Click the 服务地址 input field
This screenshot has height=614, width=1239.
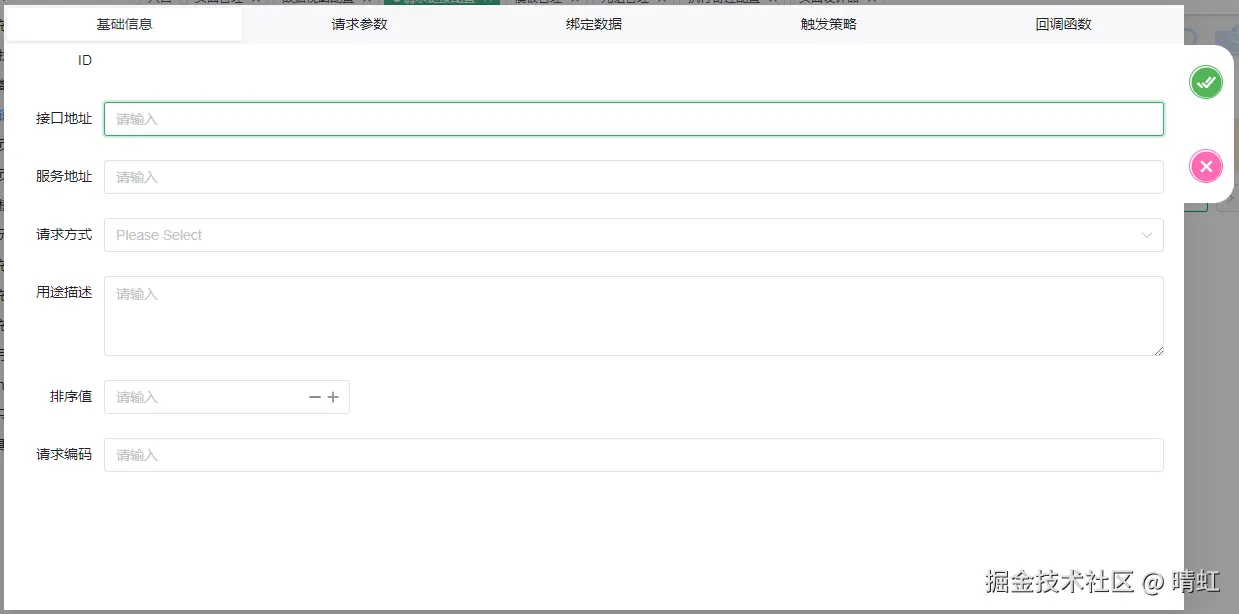(x=634, y=177)
